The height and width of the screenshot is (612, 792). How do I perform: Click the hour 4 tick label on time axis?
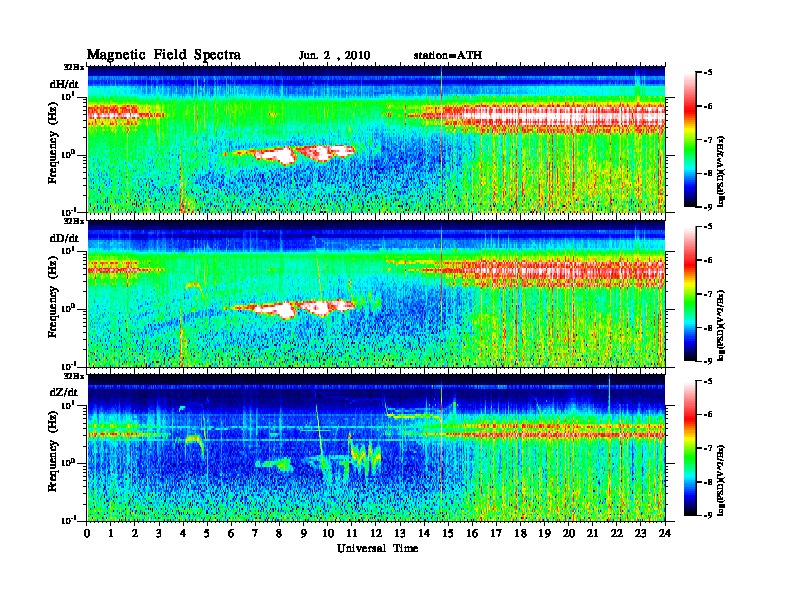click(183, 534)
